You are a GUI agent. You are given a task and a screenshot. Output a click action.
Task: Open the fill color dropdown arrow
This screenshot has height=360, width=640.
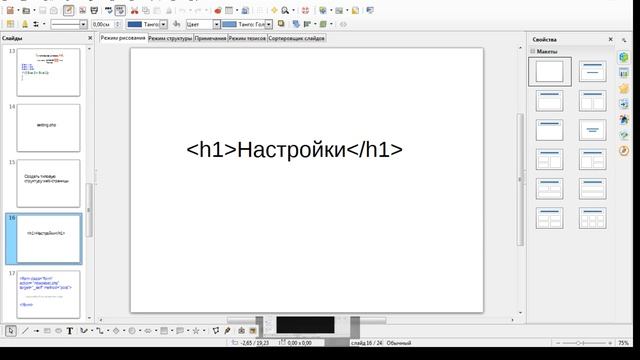(x=269, y=24)
